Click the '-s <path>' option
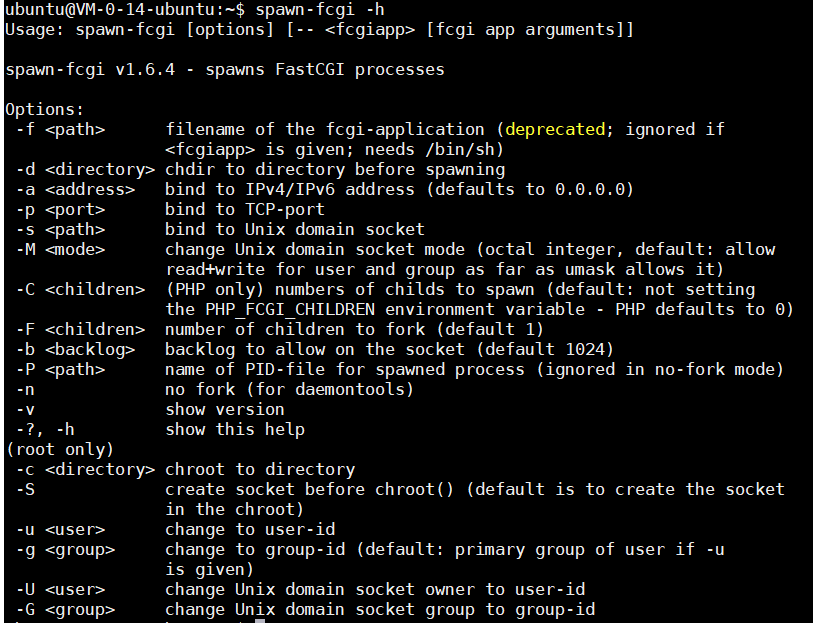The width and height of the screenshot is (813, 623). click(x=60, y=229)
